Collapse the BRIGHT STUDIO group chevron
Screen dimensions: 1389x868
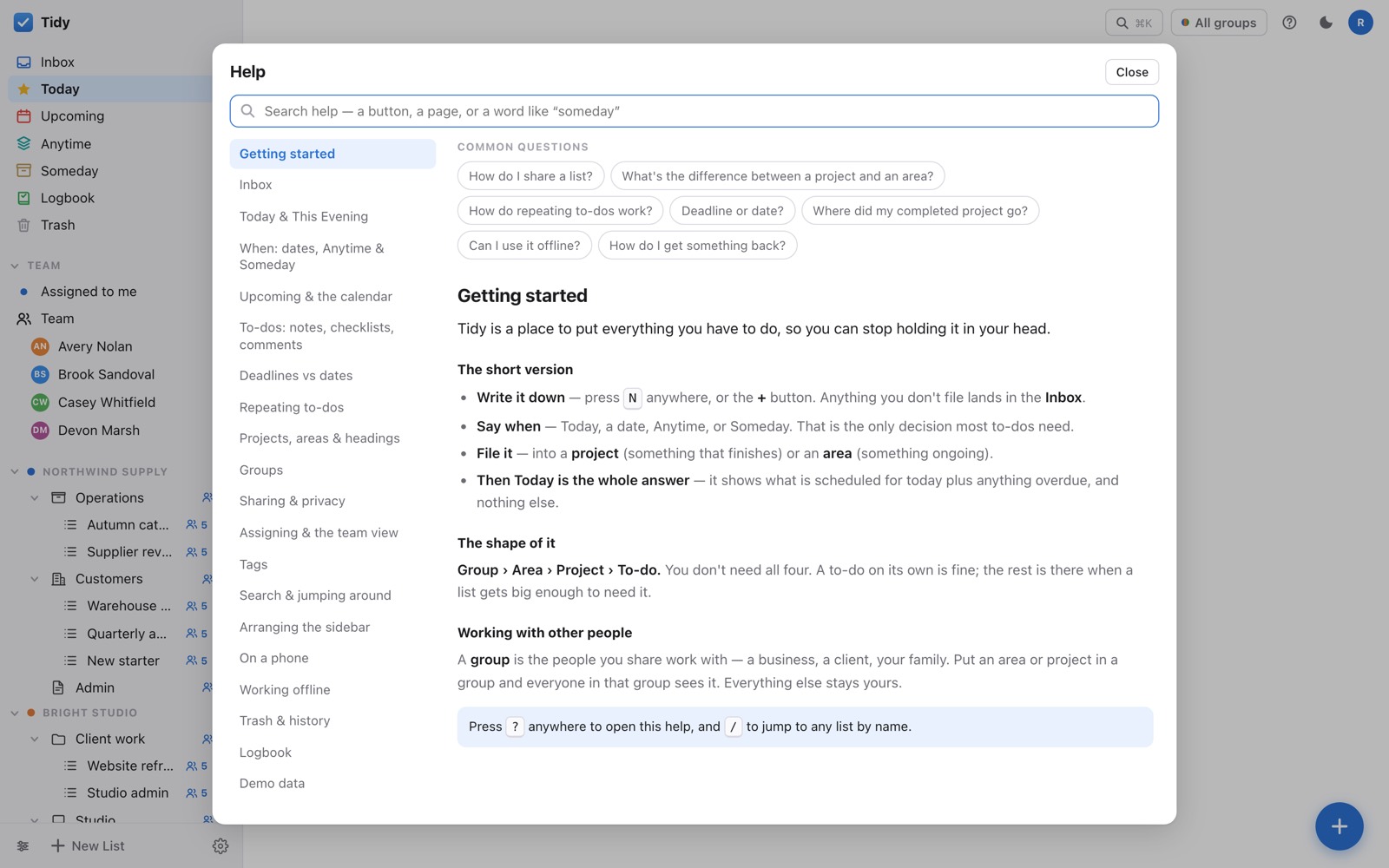[15, 713]
